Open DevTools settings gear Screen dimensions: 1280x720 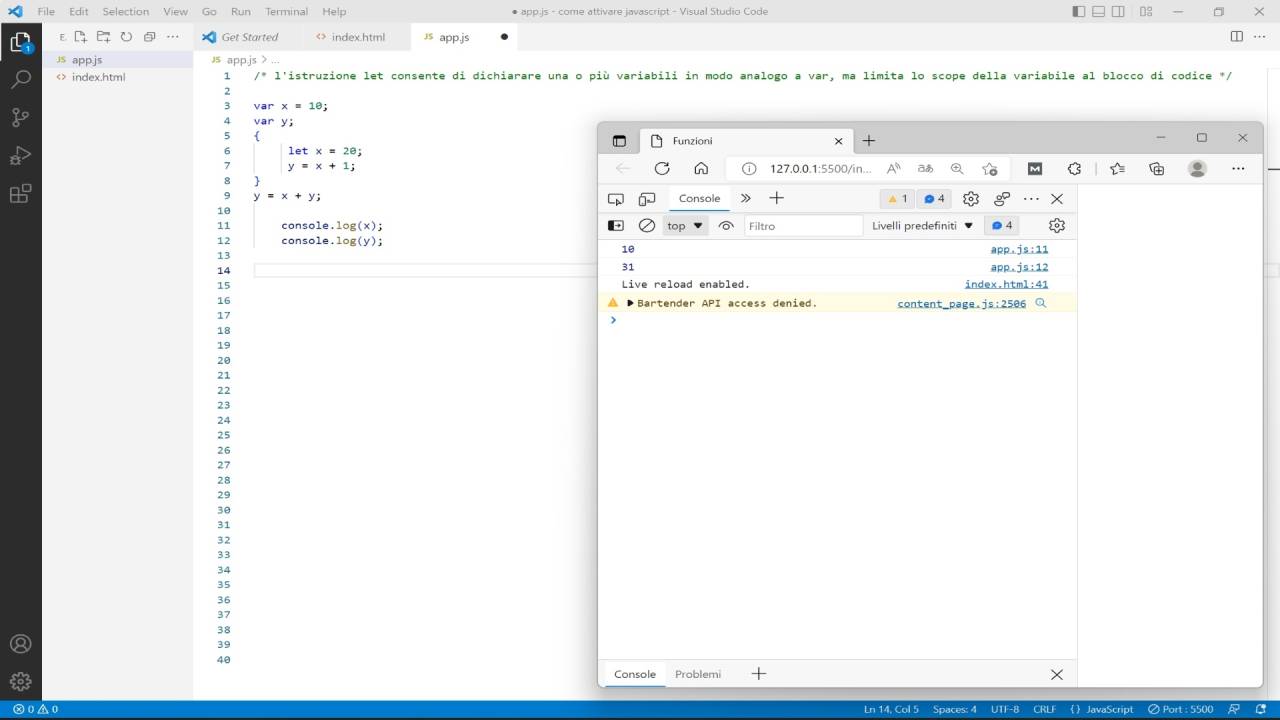point(970,198)
